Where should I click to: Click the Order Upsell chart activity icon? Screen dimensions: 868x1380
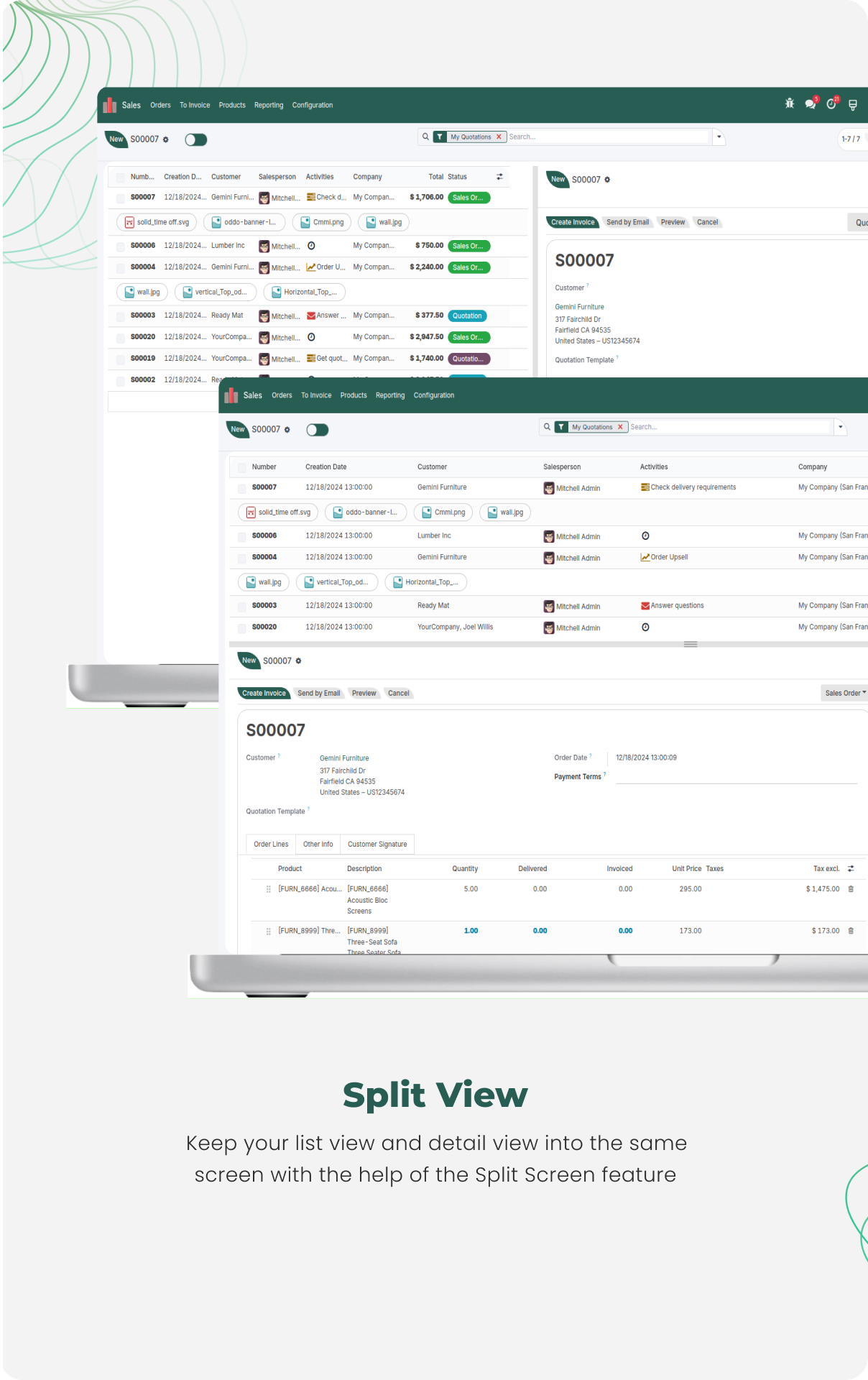(645, 557)
